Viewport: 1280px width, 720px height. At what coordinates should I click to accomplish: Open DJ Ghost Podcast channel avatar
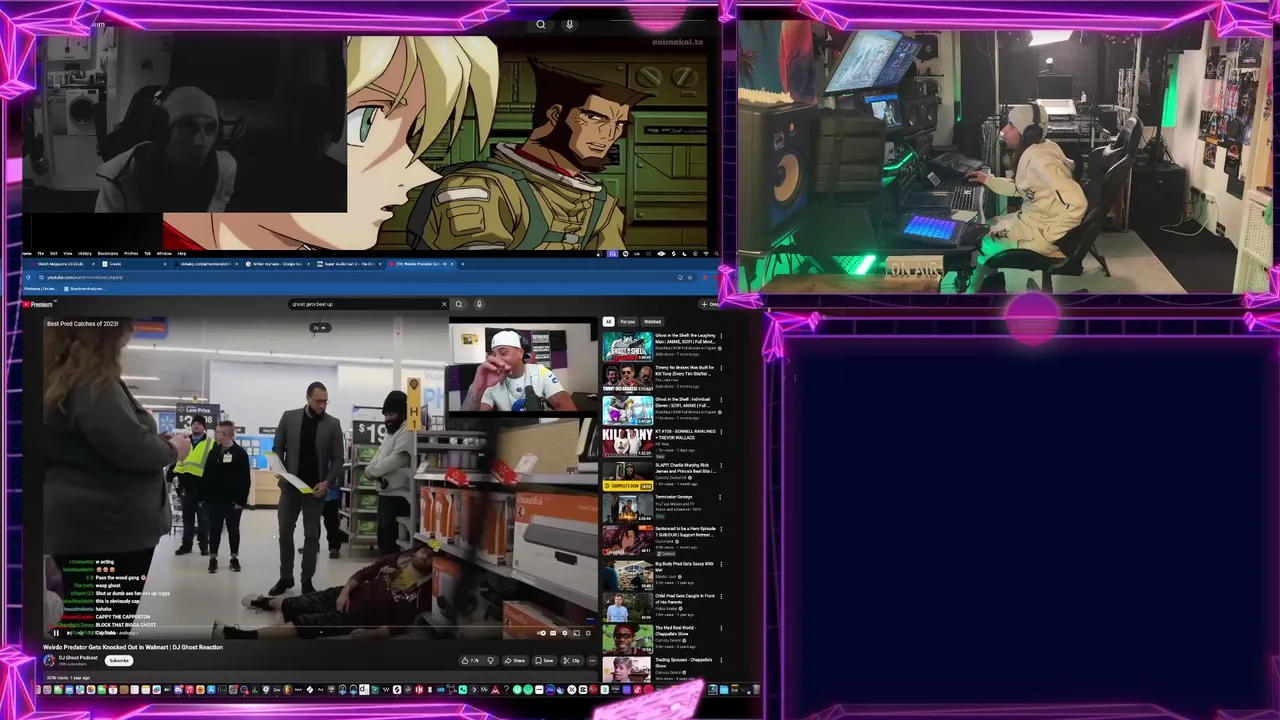[x=48, y=660]
